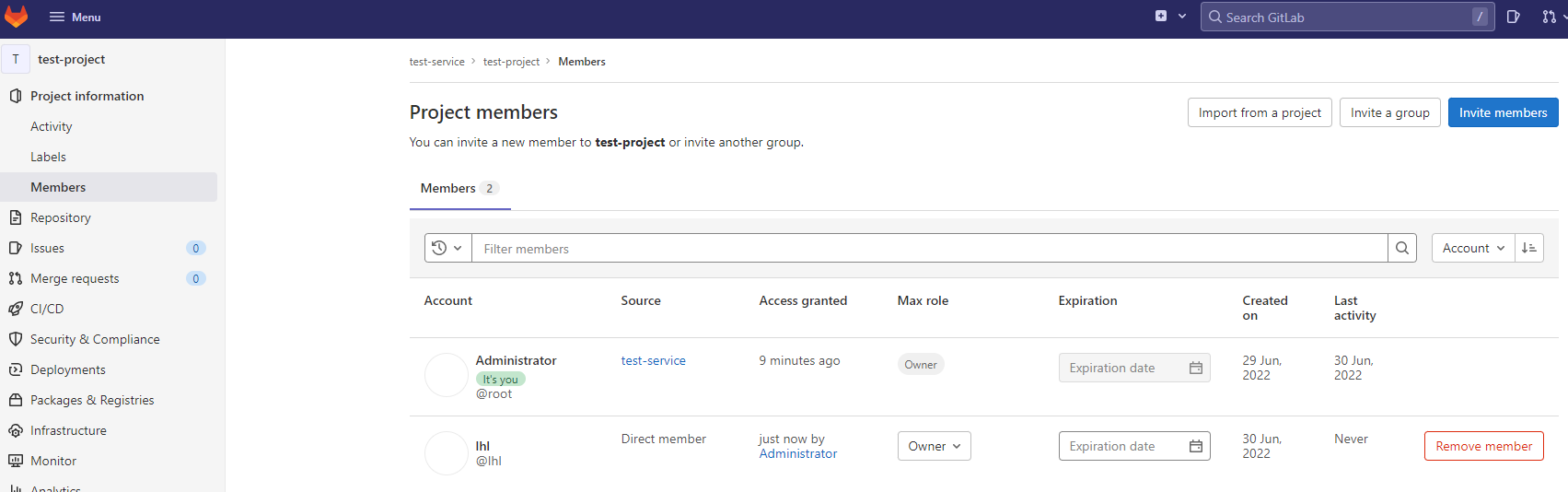Open Labels in sidebar
The height and width of the screenshot is (492, 1568).
pyautogui.click(x=48, y=157)
